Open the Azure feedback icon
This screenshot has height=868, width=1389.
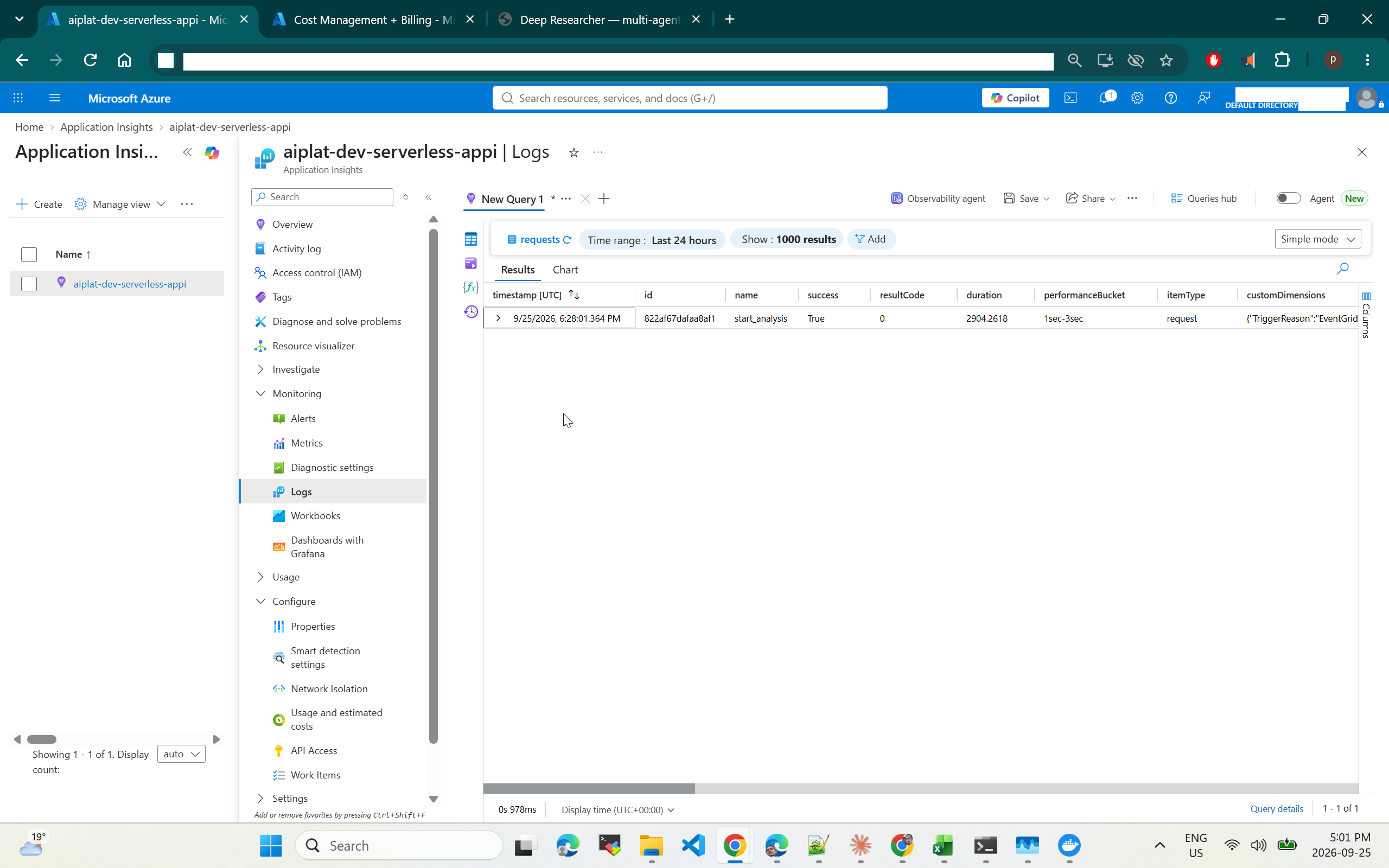click(1204, 98)
